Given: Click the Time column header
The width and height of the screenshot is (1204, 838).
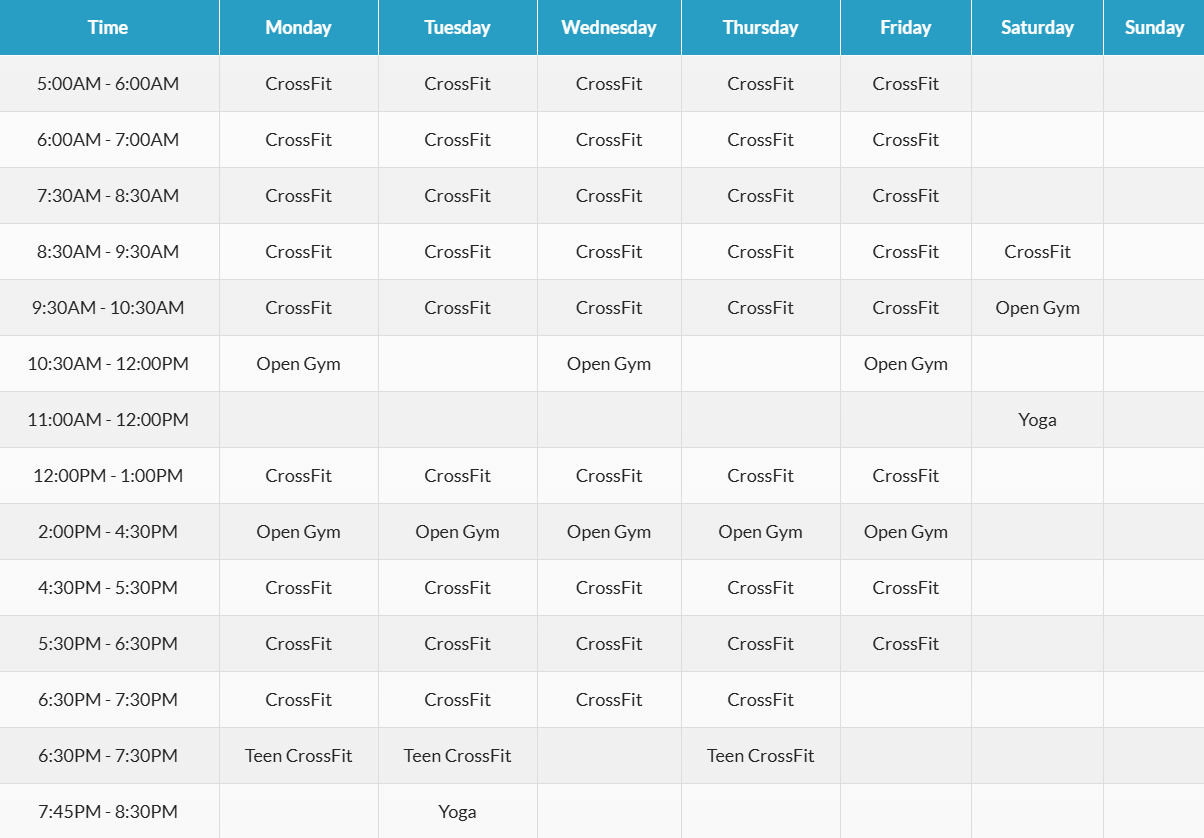Looking at the screenshot, I should (x=108, y=27).
